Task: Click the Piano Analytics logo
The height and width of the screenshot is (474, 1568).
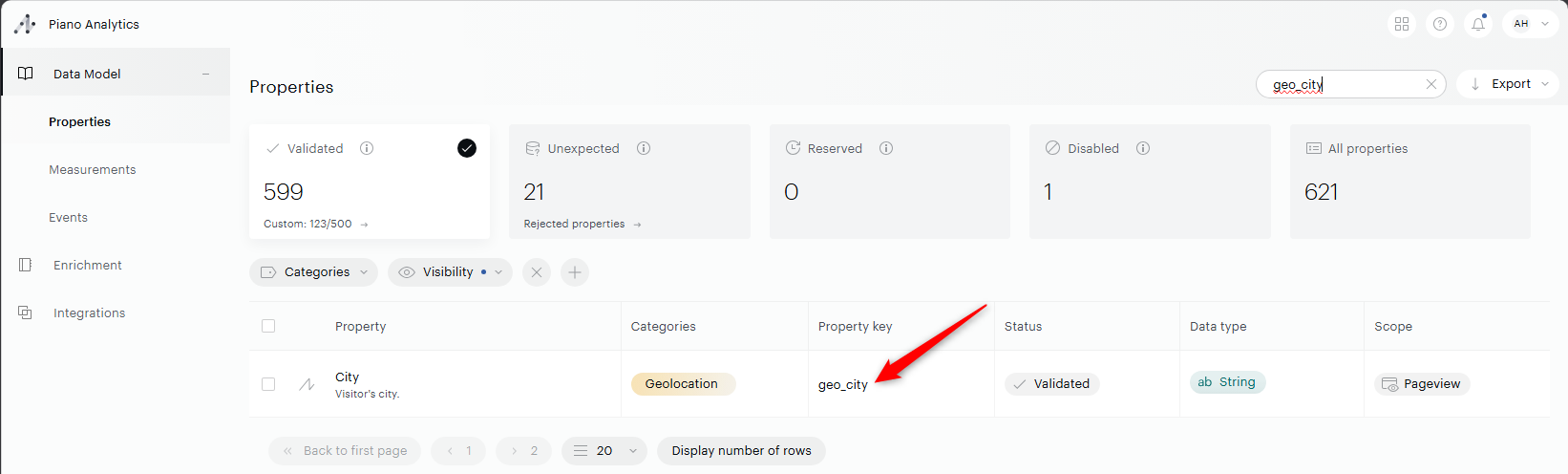Action: tap(26, 24)
